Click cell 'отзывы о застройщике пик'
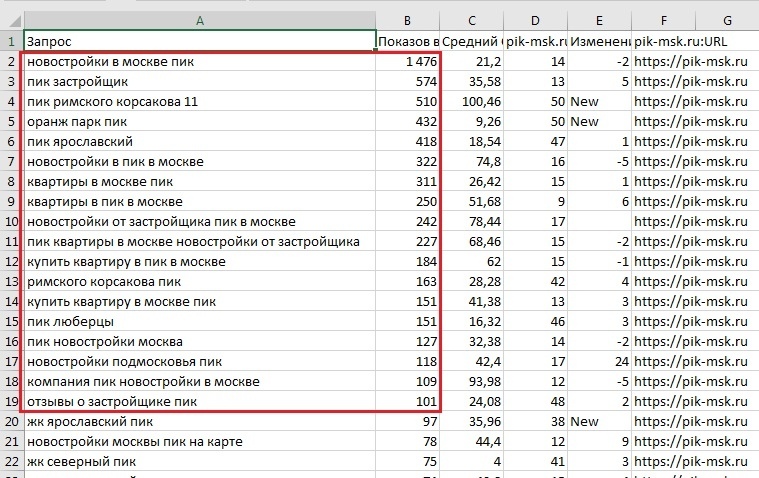Image resolution: width=759 pixels, height=478 pixels. coord(200,401)
